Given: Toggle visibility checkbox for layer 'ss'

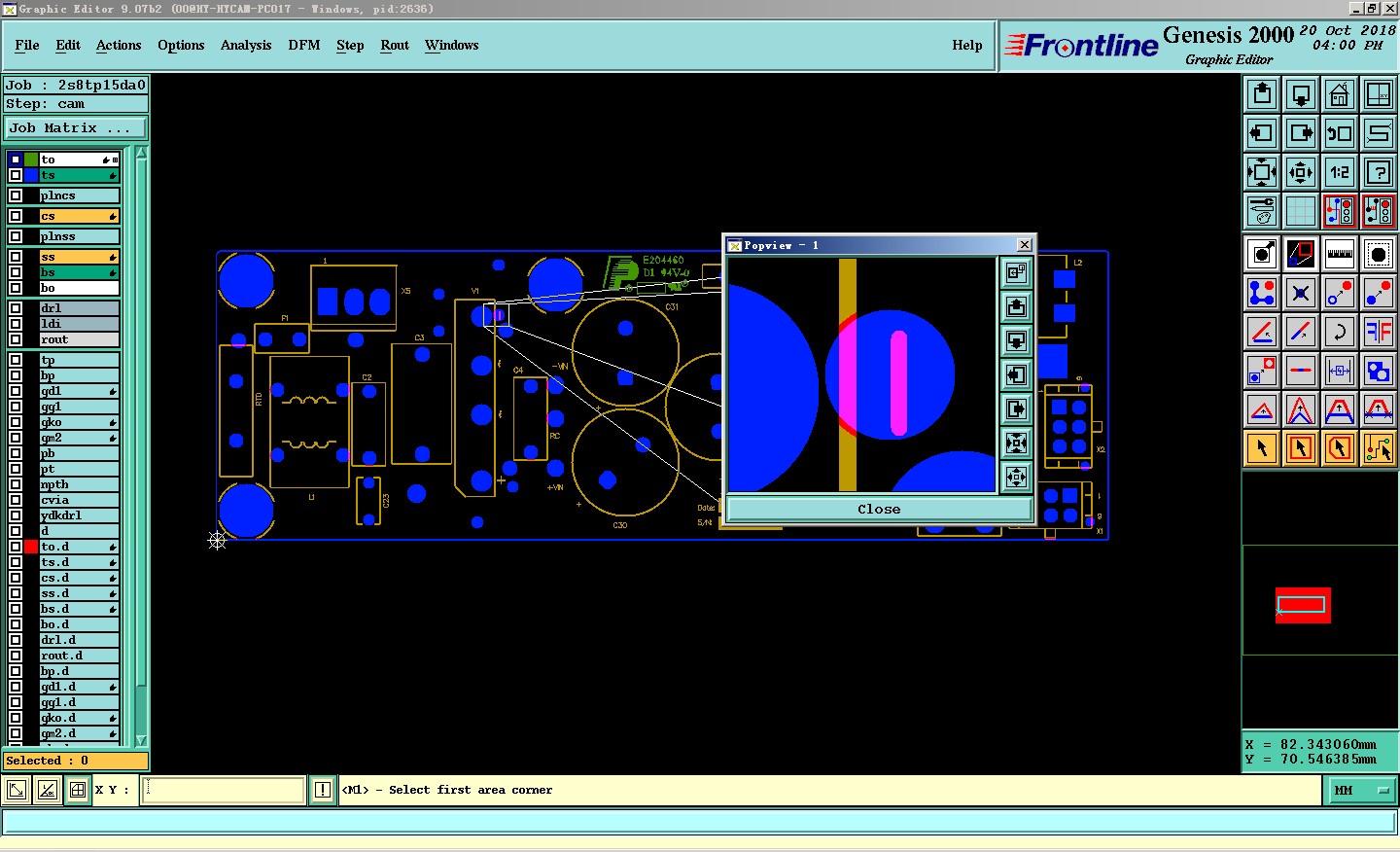Looking at the screenshot, I should click(x=16, y=257).
